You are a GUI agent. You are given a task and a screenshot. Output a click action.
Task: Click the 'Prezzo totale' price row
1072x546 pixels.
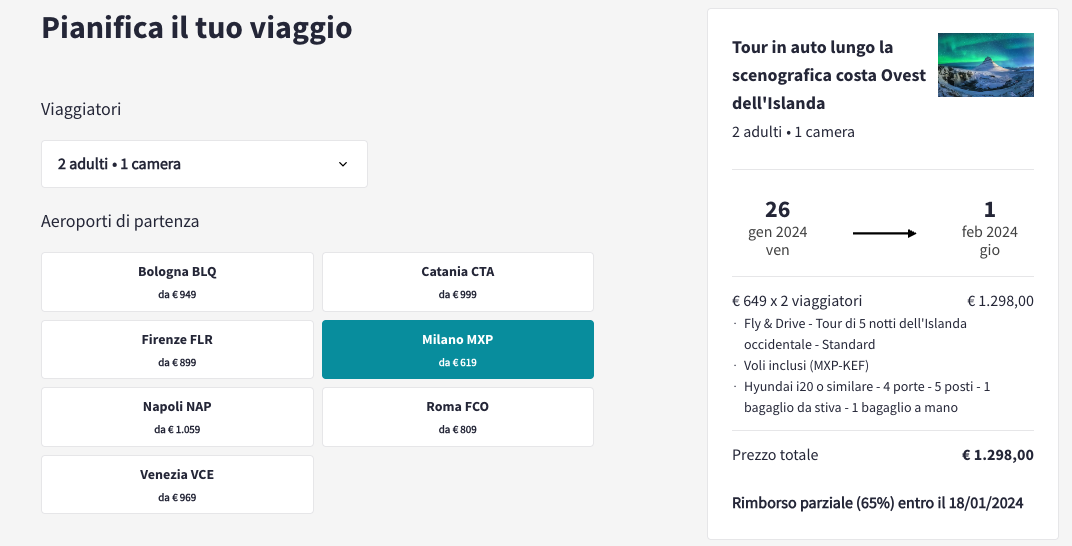(883, 455)
